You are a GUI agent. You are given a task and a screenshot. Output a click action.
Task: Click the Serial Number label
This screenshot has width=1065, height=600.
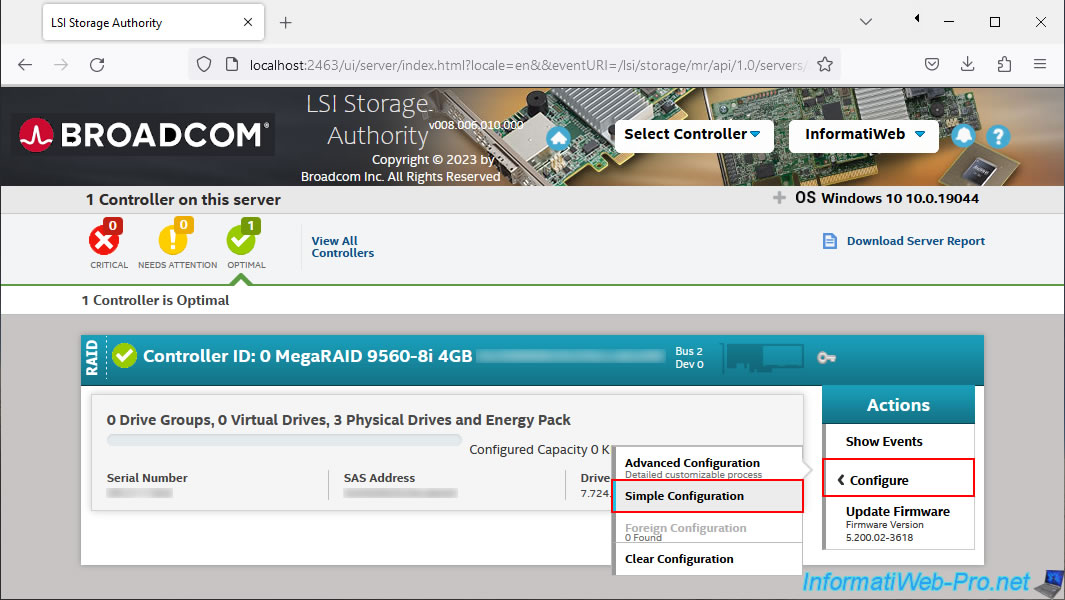point(147,478)
